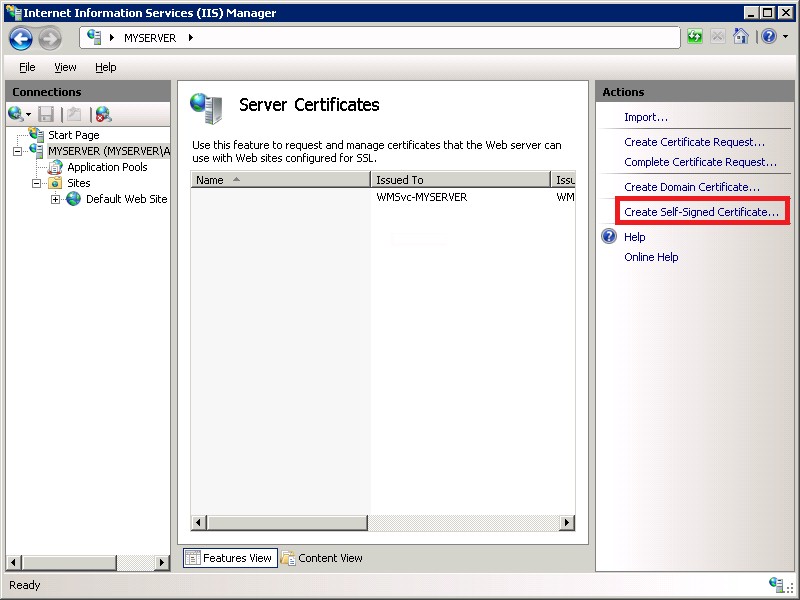Click the Help question-mark icon in Actions
Image resolution: width=800 pixels, height=600 pixels.
[609, 237]
